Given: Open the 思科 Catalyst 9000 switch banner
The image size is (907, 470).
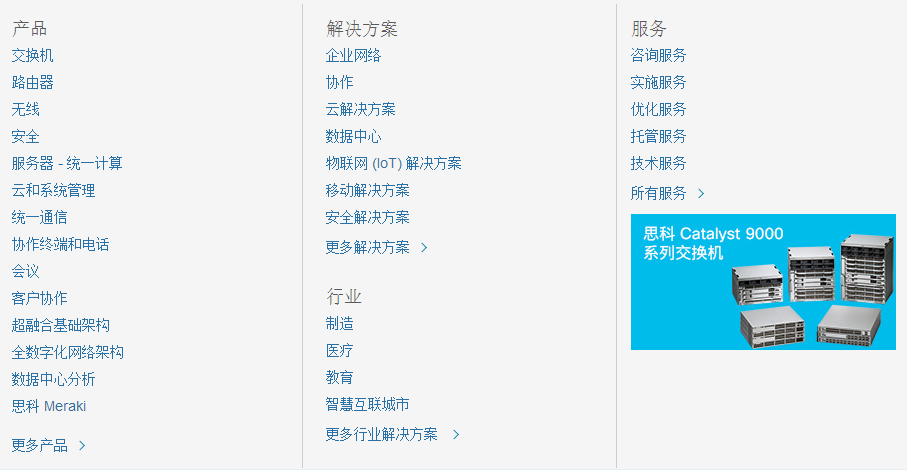Looking at the screenshot, I should click(x=762, y=281).
